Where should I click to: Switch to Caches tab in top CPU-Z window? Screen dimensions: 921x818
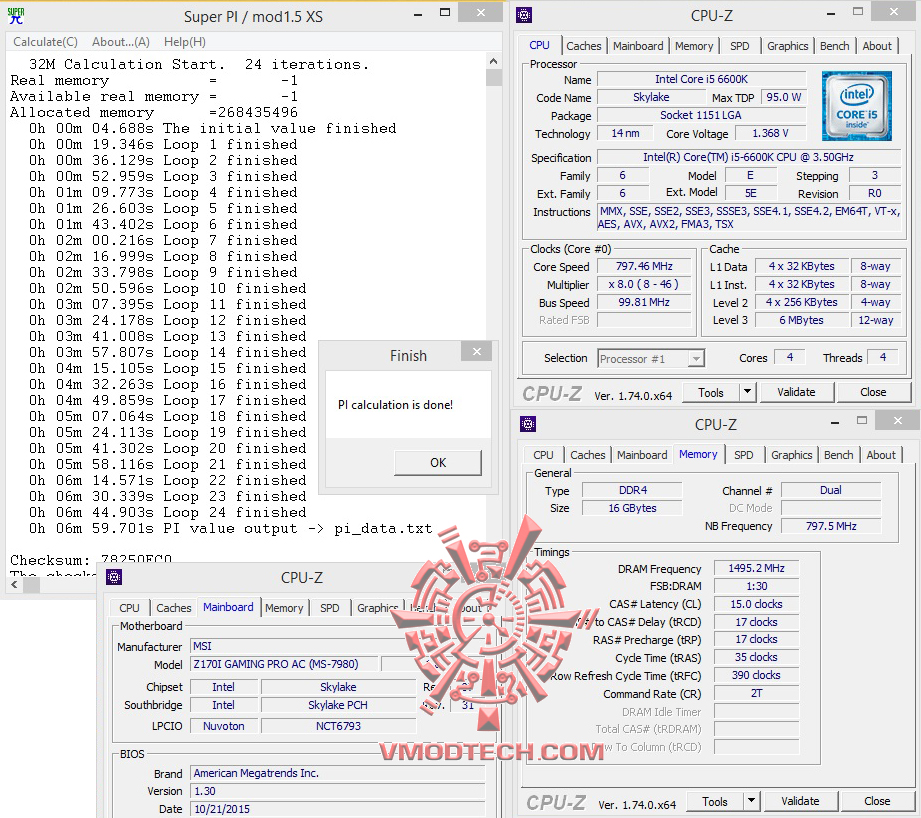coord(583,46)
